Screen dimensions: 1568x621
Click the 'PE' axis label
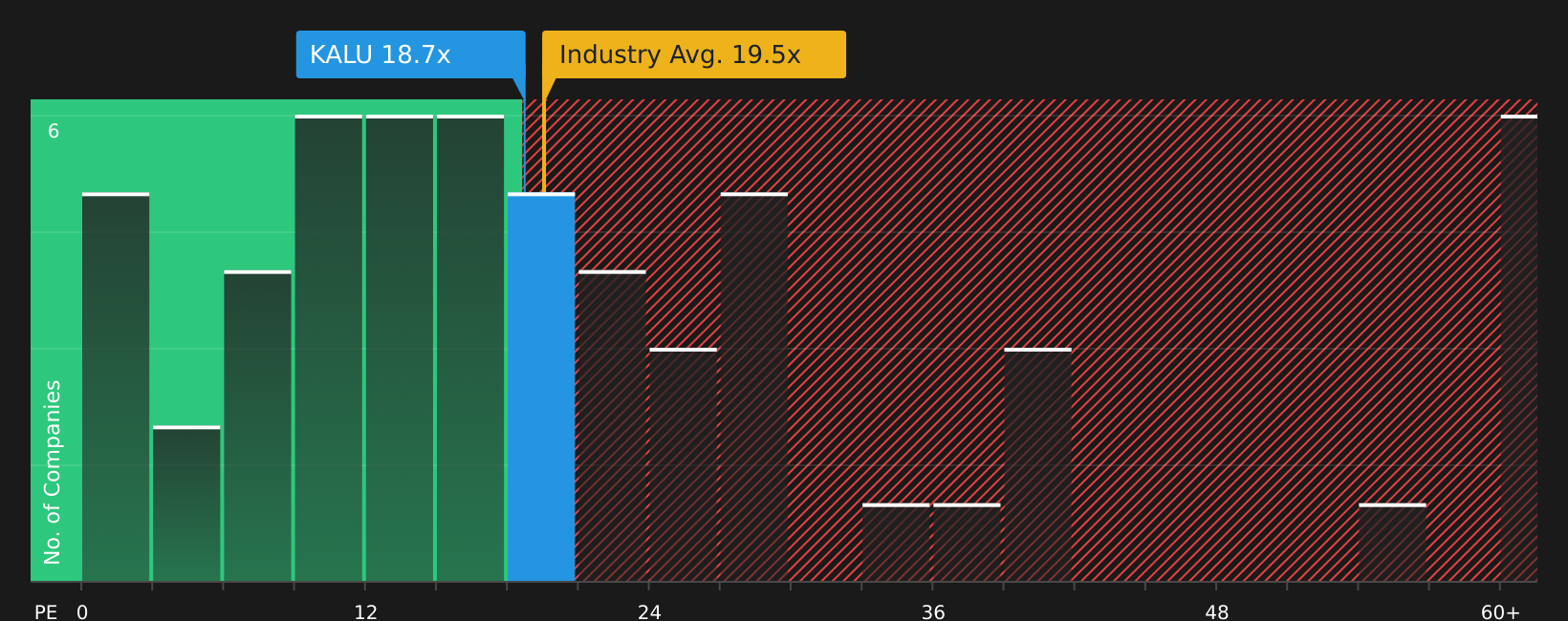click(x=46, y=612)
